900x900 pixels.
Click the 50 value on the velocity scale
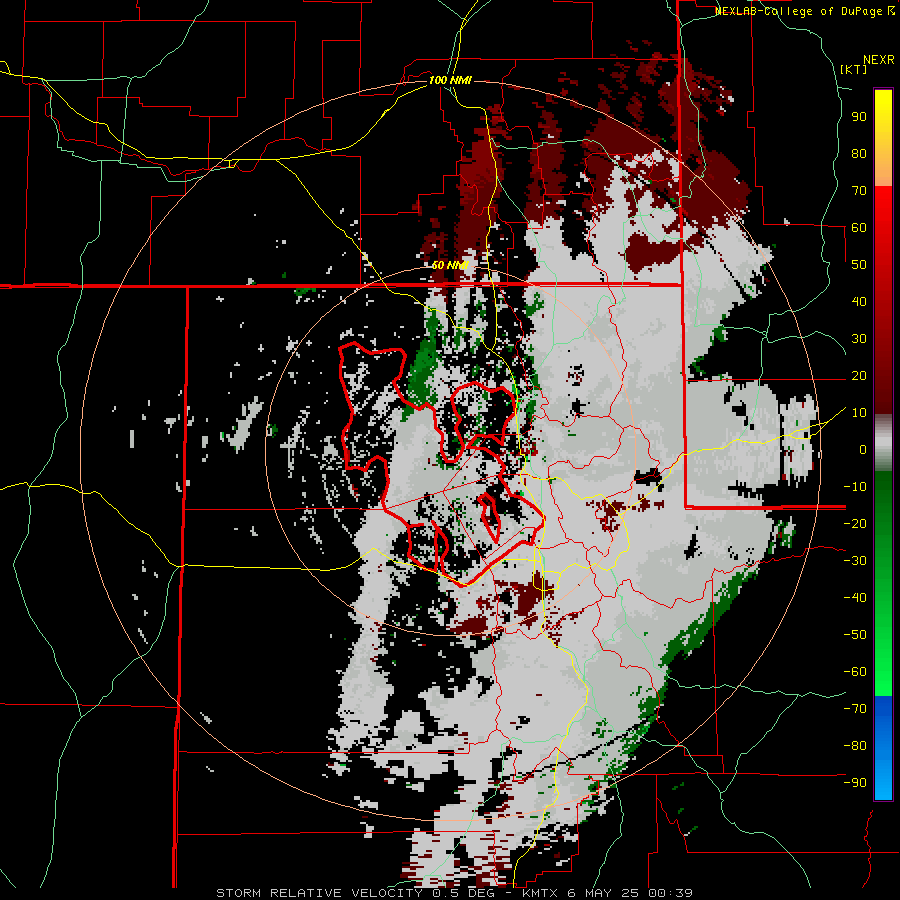(859, 265)
